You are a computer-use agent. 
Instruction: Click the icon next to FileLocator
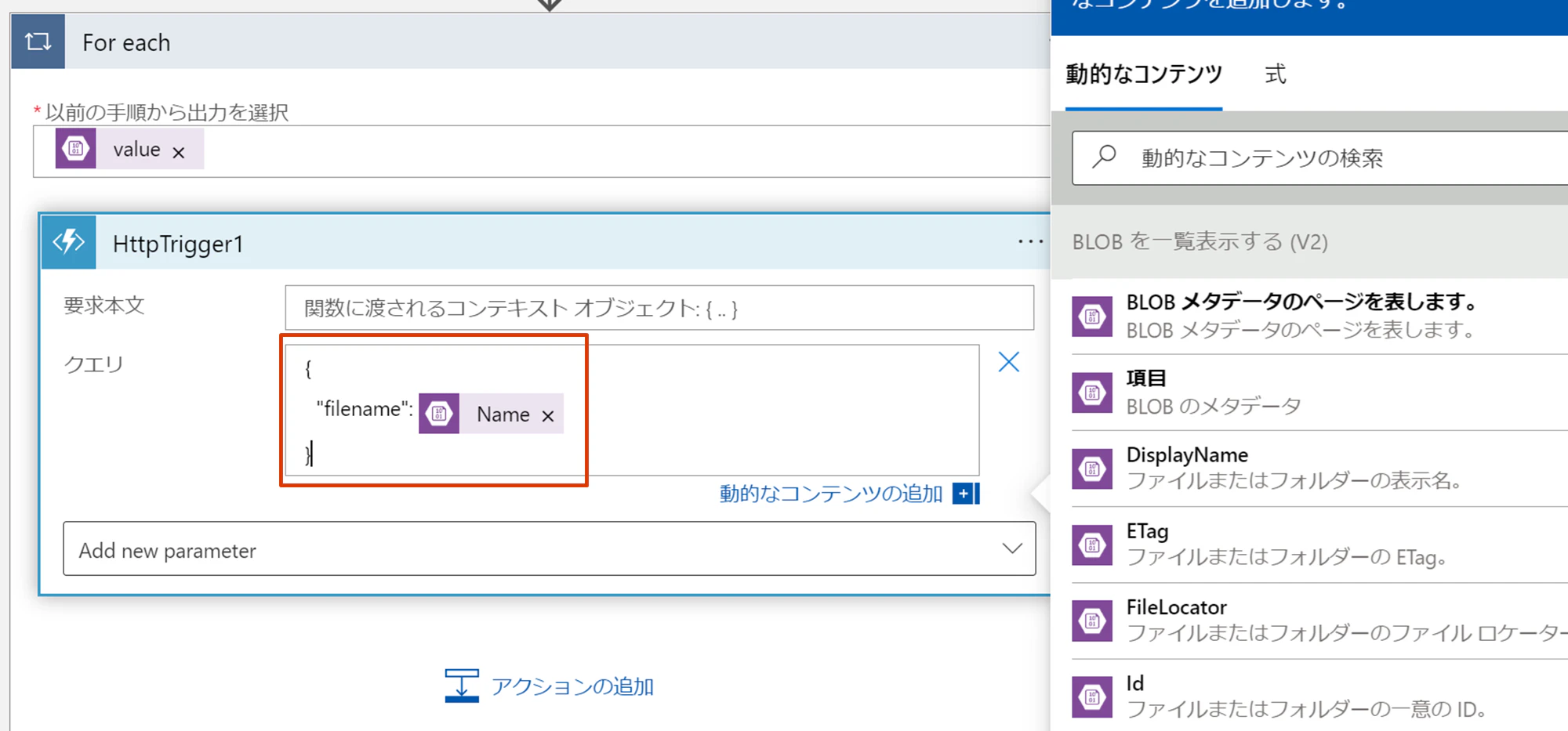pos(1092,621)
